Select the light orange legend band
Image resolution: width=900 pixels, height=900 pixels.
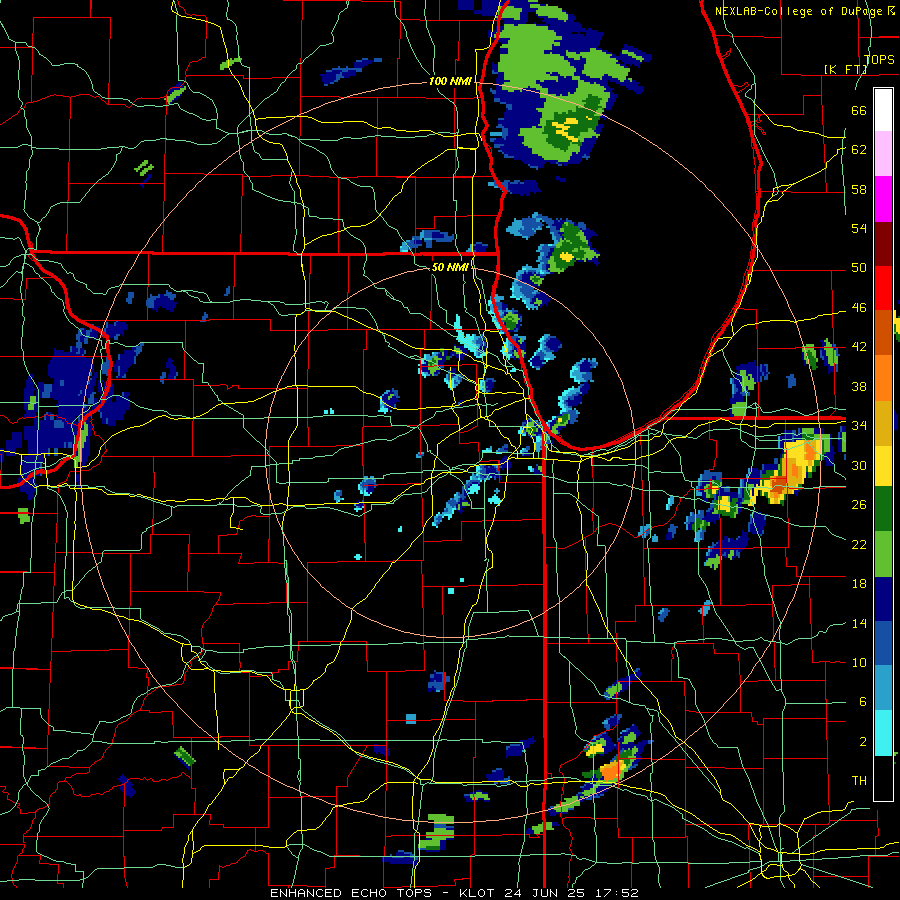(883, 378)
